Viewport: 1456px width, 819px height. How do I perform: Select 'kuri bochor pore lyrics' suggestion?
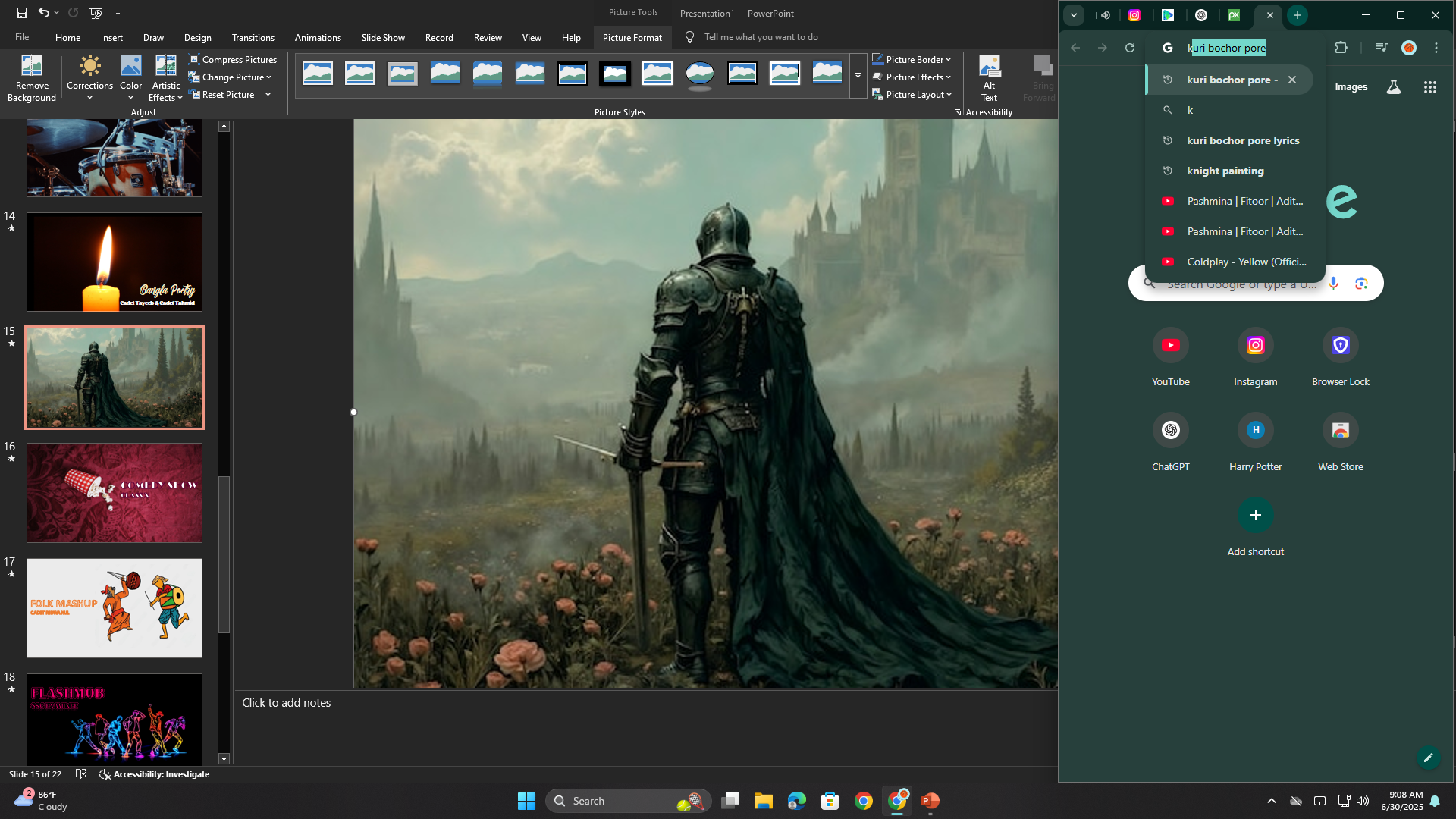pyautogui.click(x=1236, y=140)
